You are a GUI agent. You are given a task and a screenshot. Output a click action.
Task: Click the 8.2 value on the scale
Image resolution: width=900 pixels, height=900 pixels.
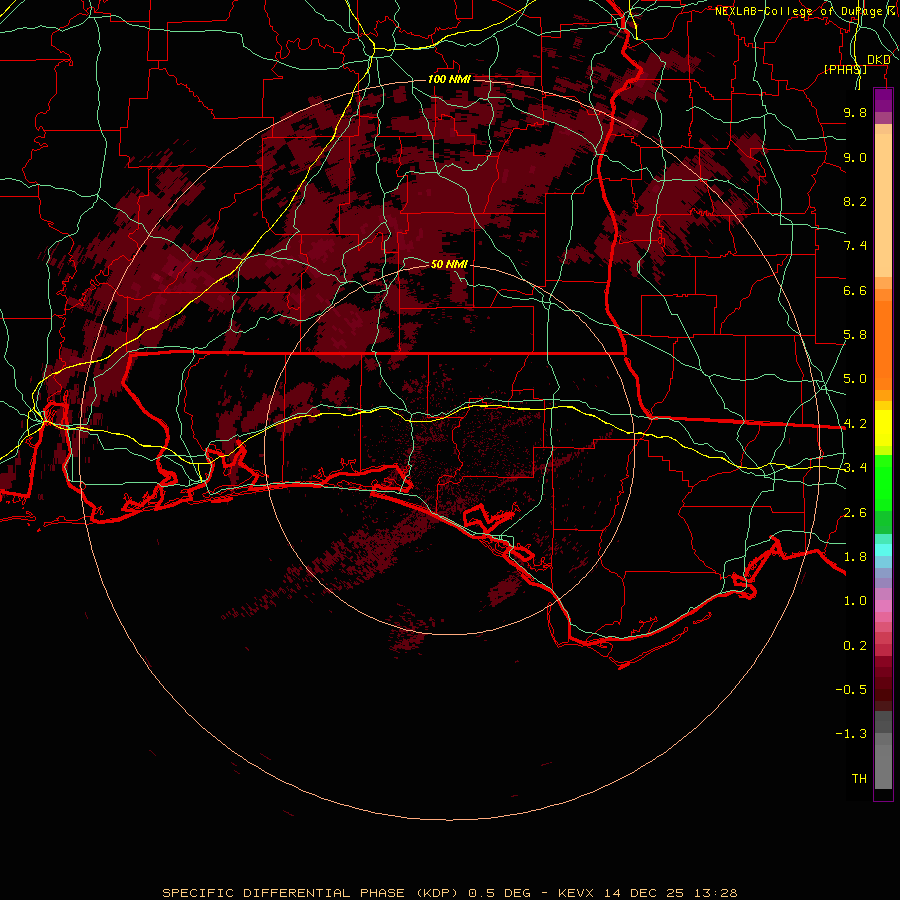pos(855,201)
